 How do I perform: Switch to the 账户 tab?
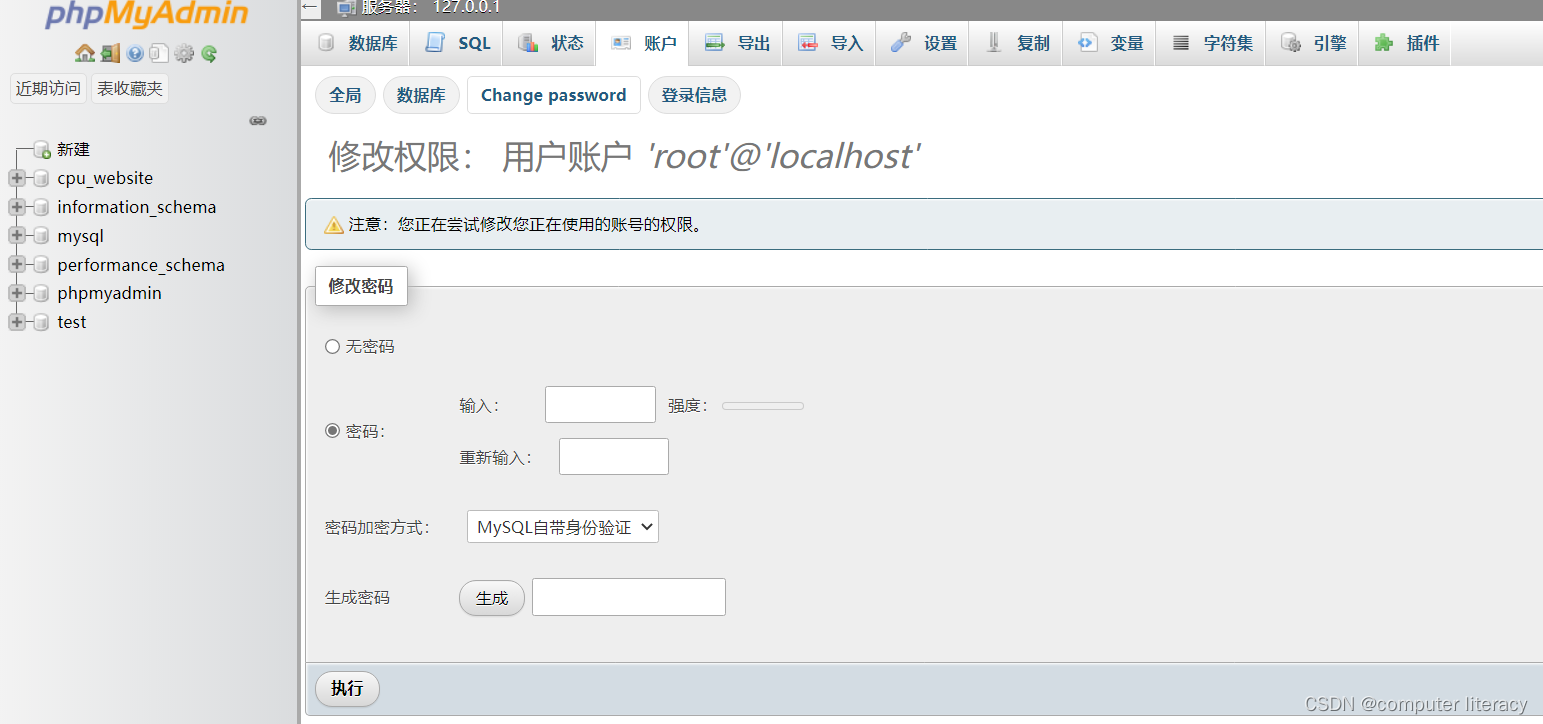point(643,43)
